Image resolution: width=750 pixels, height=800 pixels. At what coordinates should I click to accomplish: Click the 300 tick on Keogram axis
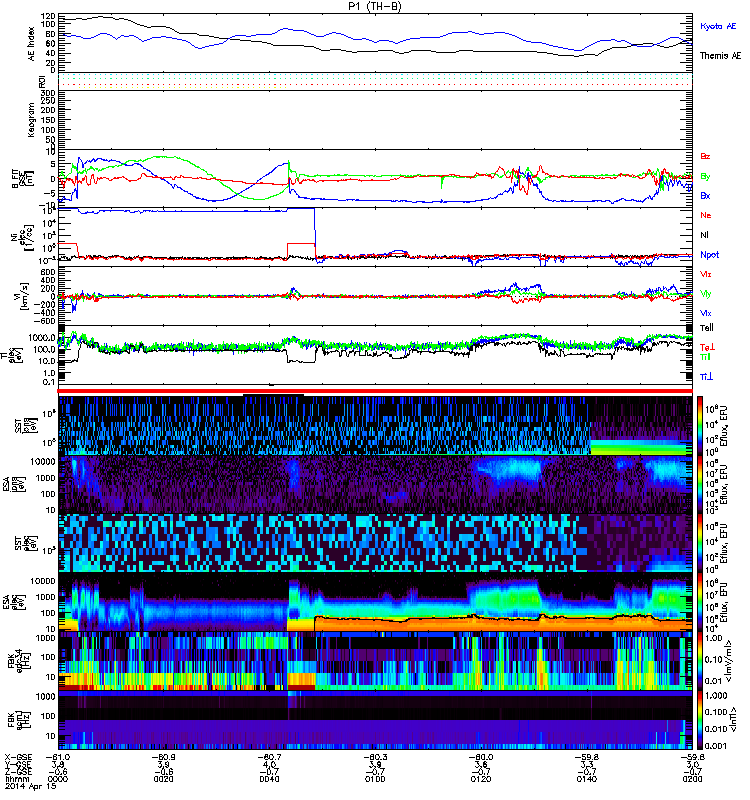(x=49, y=93)
